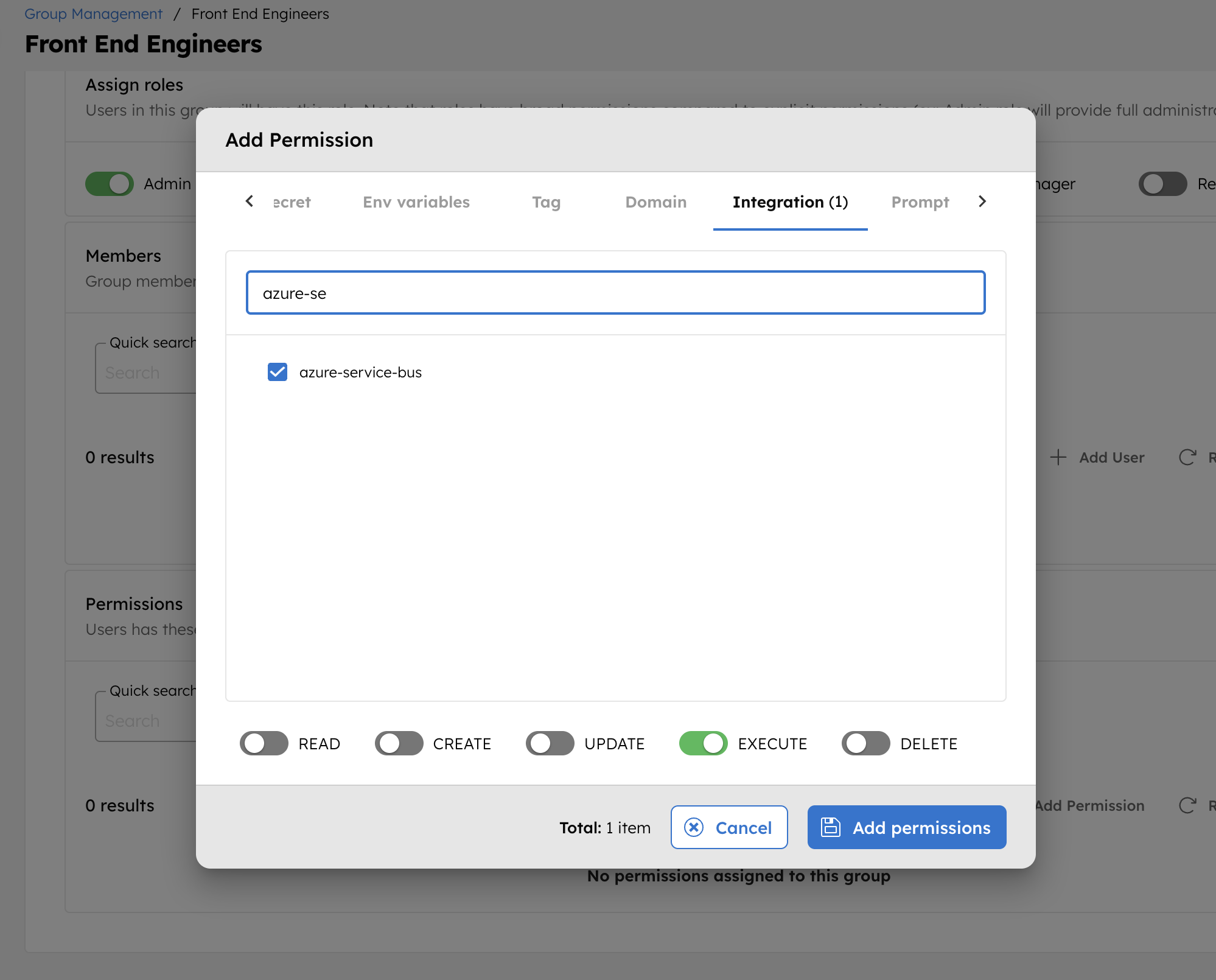
Task: Enable the CREATE permission toggle
Action: pyautogui.click(x=399, y=743)
